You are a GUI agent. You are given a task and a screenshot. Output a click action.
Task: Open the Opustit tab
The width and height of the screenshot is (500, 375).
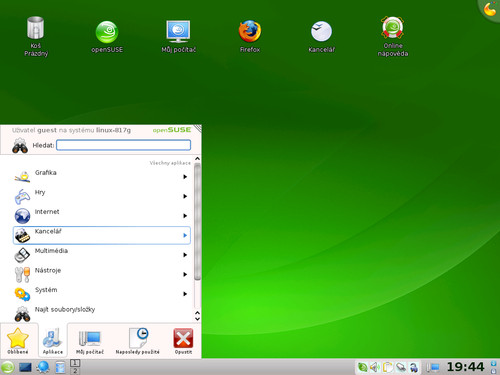tap(183, 341)
